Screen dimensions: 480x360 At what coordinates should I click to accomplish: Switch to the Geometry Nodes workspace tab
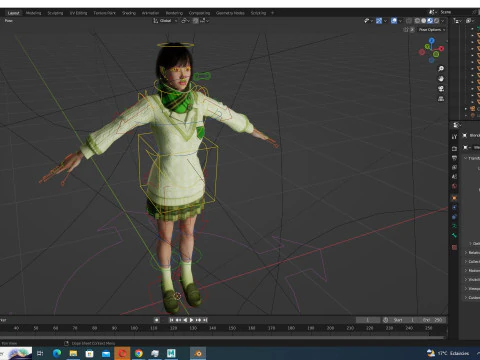click(230, 13)
